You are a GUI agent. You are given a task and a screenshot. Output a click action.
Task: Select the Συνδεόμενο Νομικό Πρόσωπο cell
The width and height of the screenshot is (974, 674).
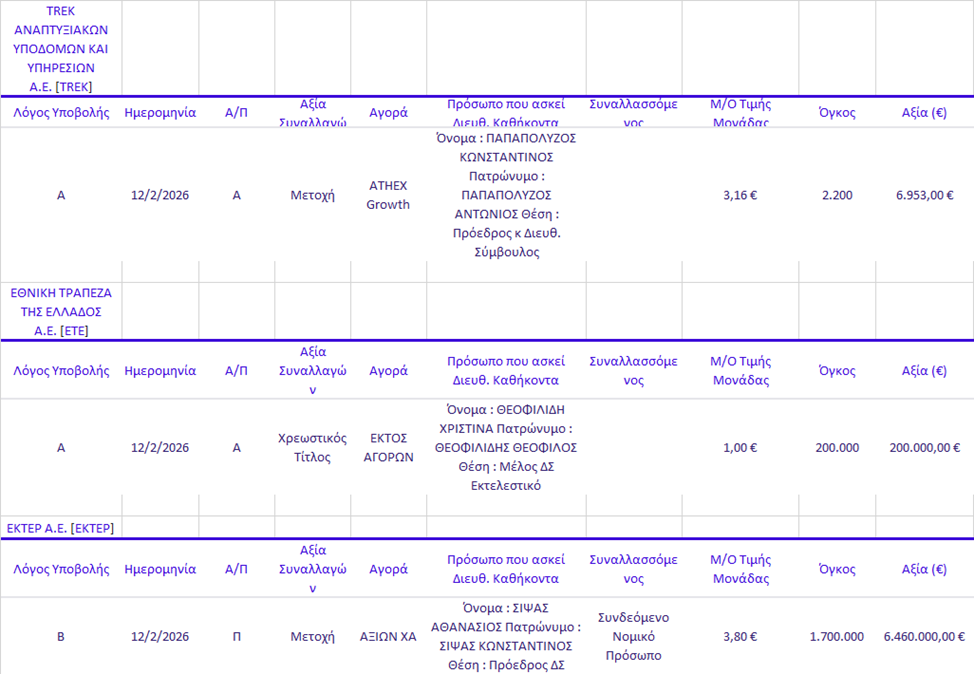[x=634, y=636]
